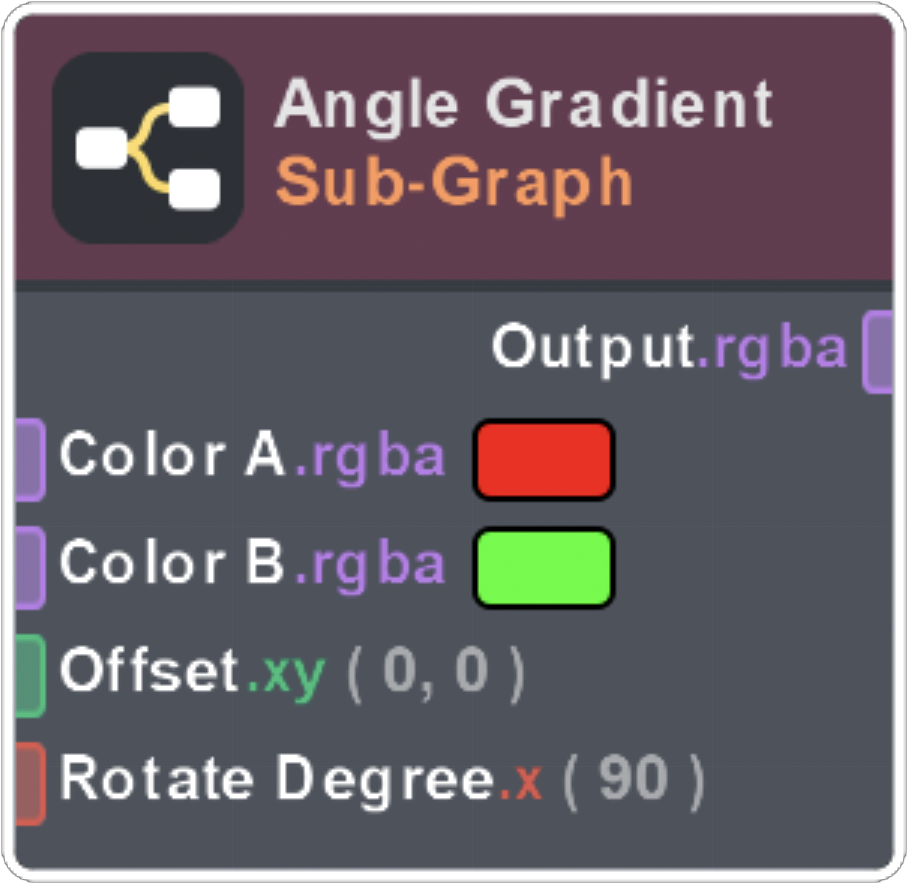Edit the second Offset value 0
The height and width of the screenshot is (884, 908).
pos(471,674)
